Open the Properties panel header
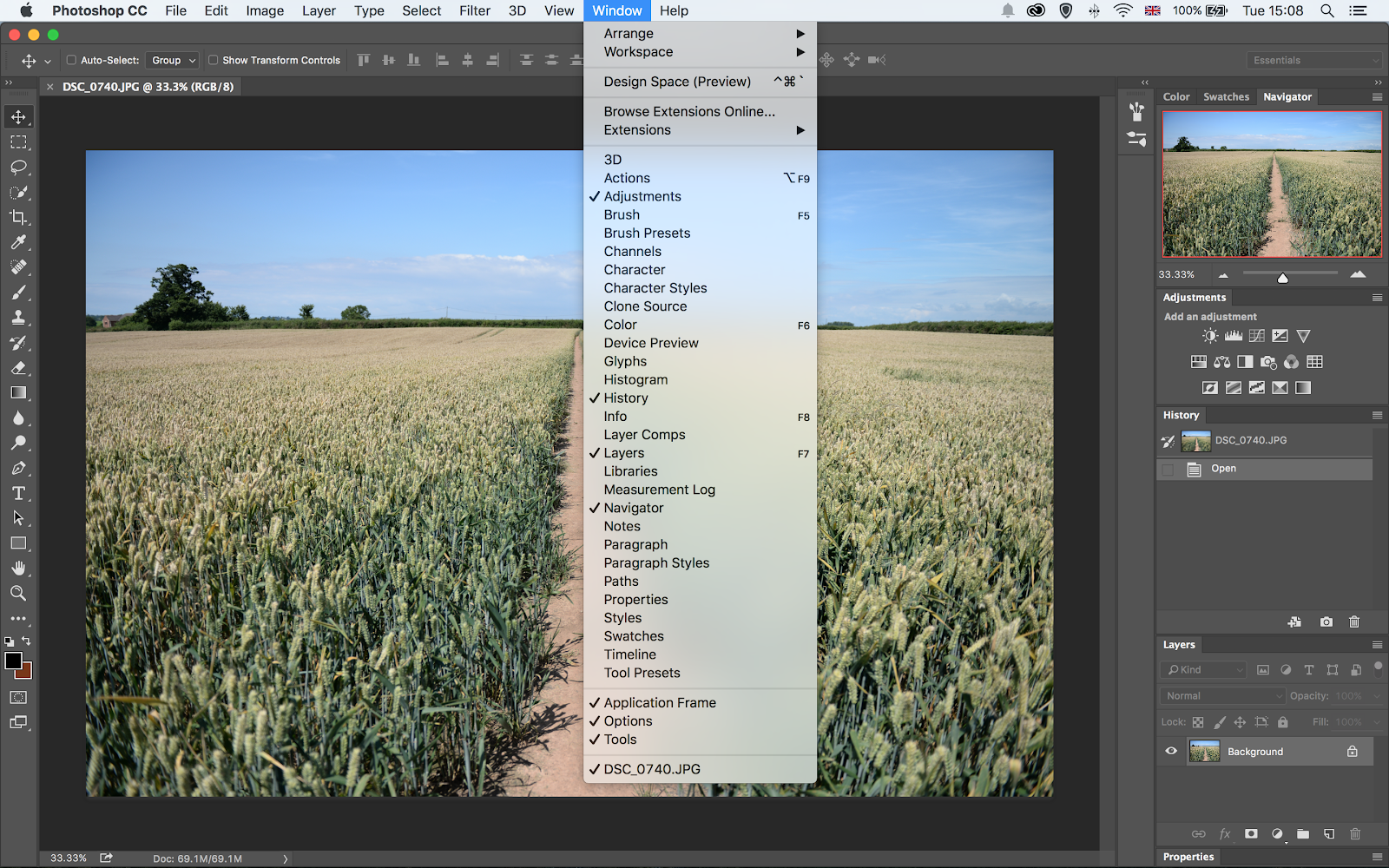1389x868 pixels. coord(1188,857)
